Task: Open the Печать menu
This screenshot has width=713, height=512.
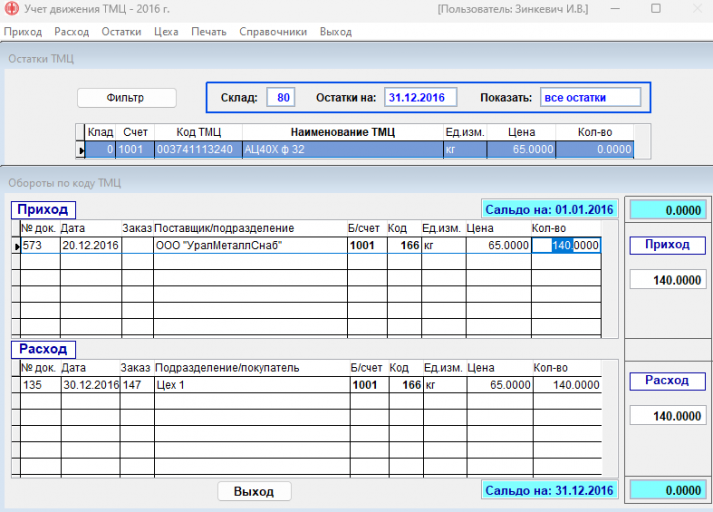Action: click(209, 32)
